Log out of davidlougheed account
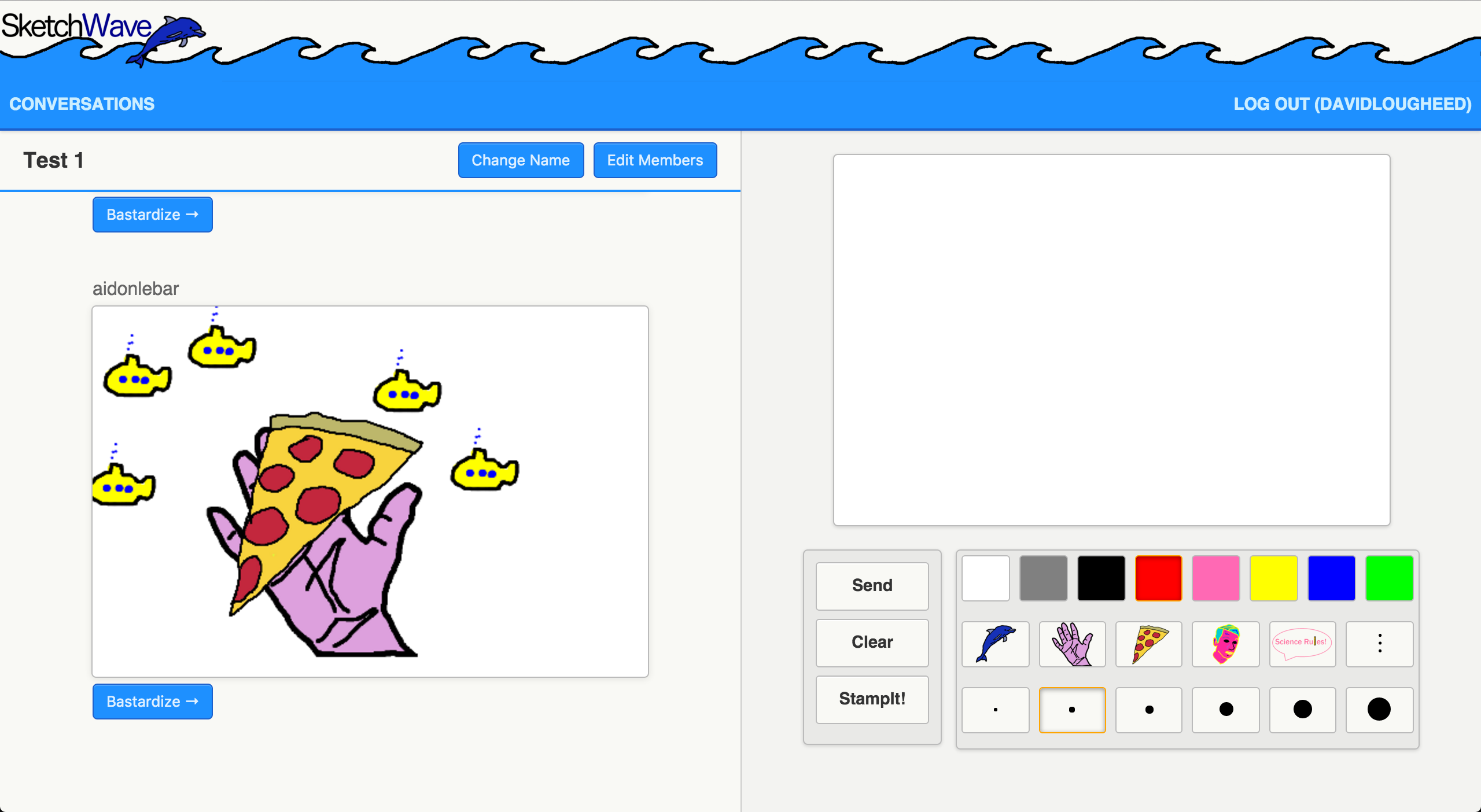 (x=1352, y=104)
